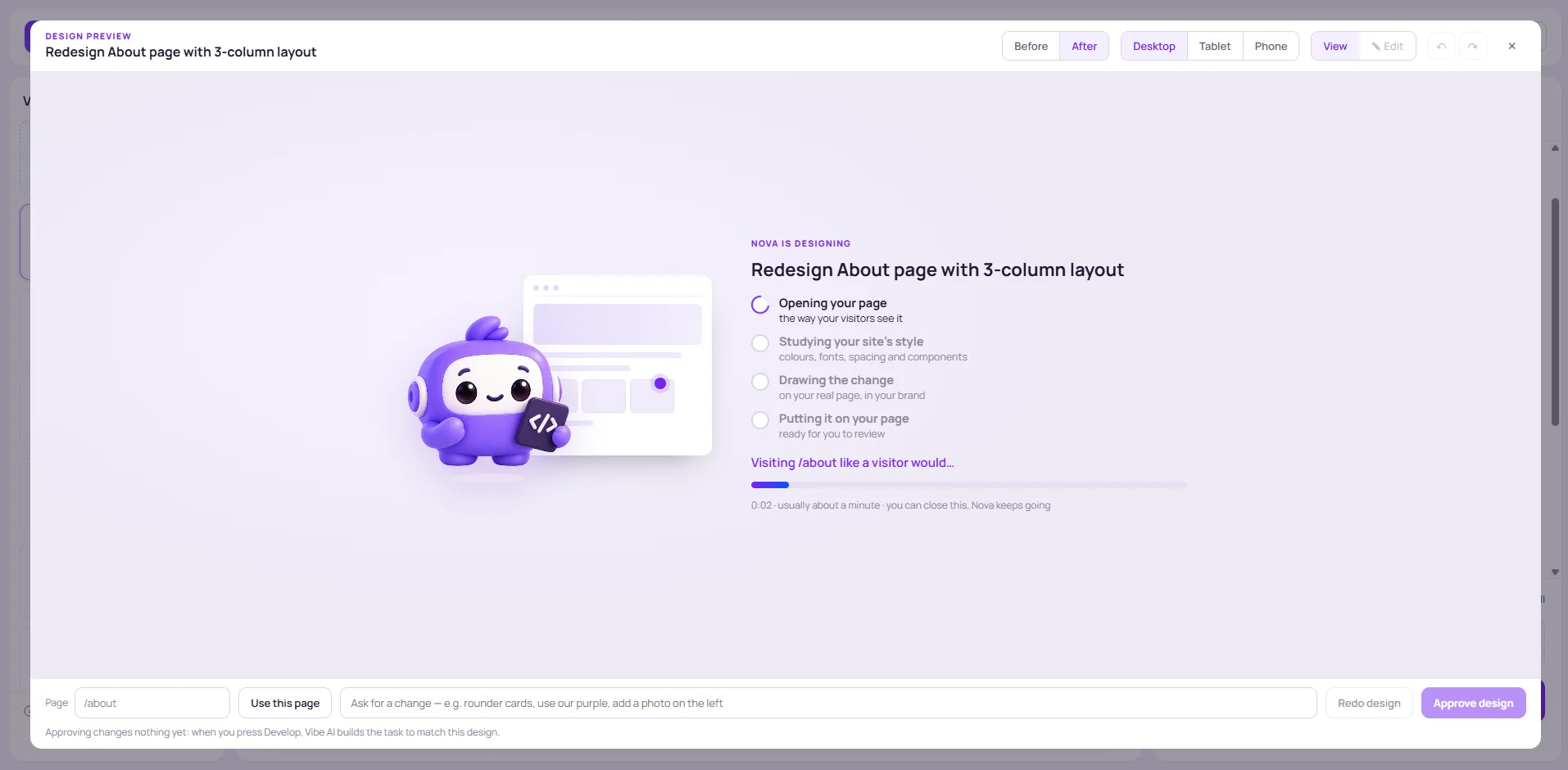
Task: Click the Drawing the change step circle
Action: 760,382
